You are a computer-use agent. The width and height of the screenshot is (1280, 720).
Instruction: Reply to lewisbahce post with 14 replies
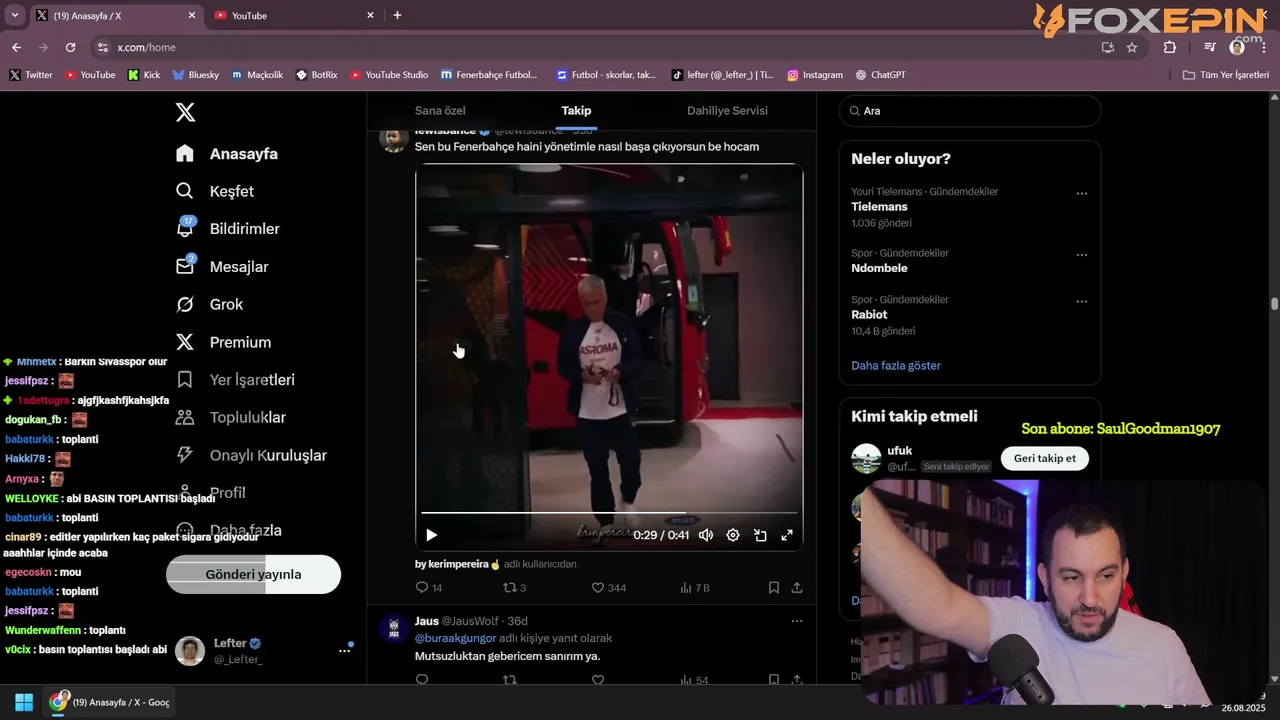coord(429,588)
